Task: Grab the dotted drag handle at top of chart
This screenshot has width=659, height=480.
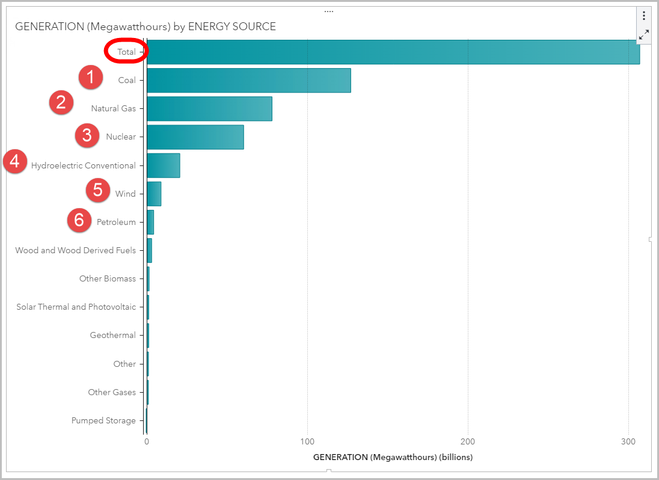Action: pyautogui.click(x=329, y=11)
